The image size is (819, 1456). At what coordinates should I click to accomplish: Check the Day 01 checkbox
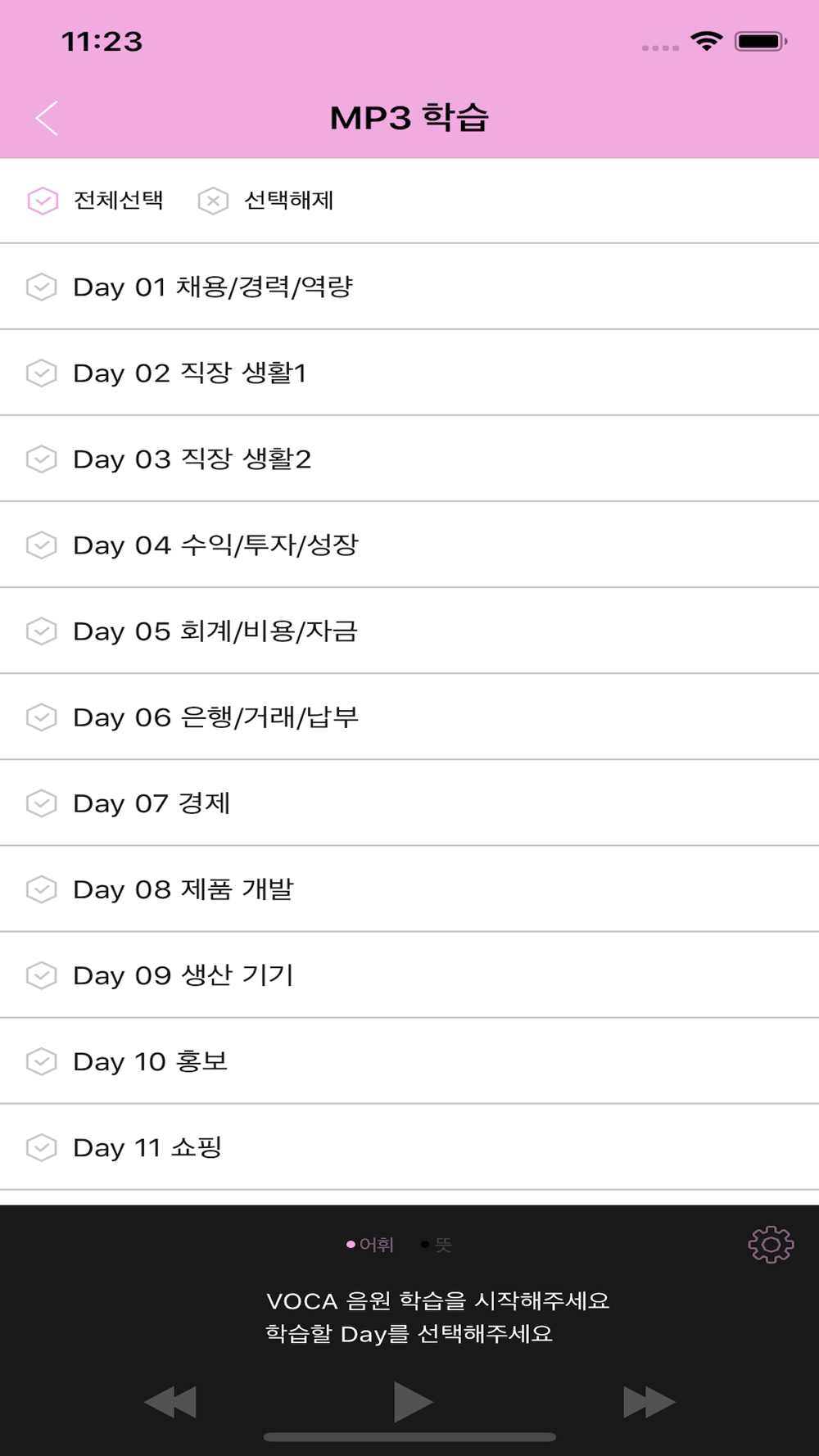42,287
